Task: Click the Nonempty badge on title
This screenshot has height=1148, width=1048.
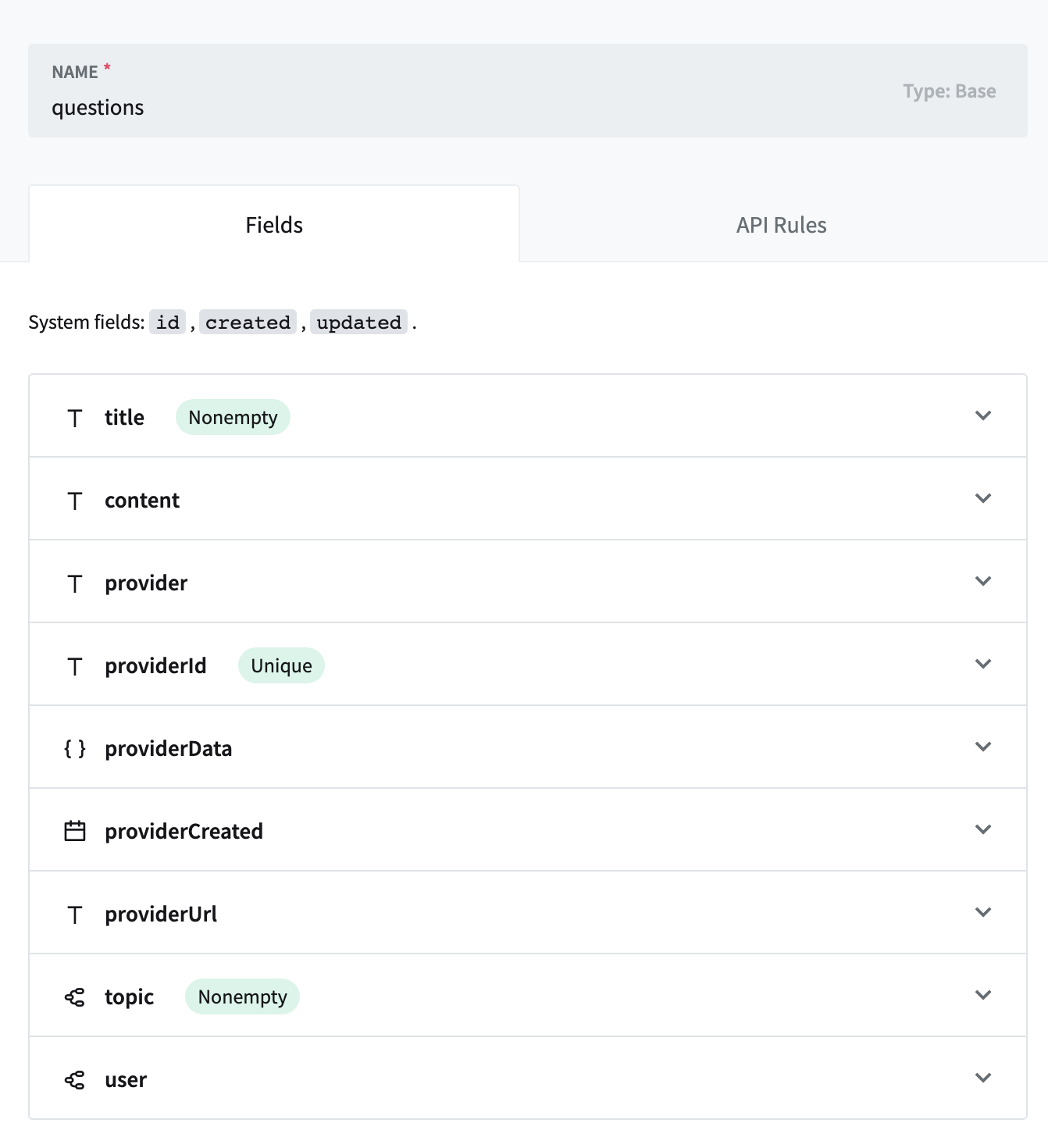Action: click(x=232, y=417)
